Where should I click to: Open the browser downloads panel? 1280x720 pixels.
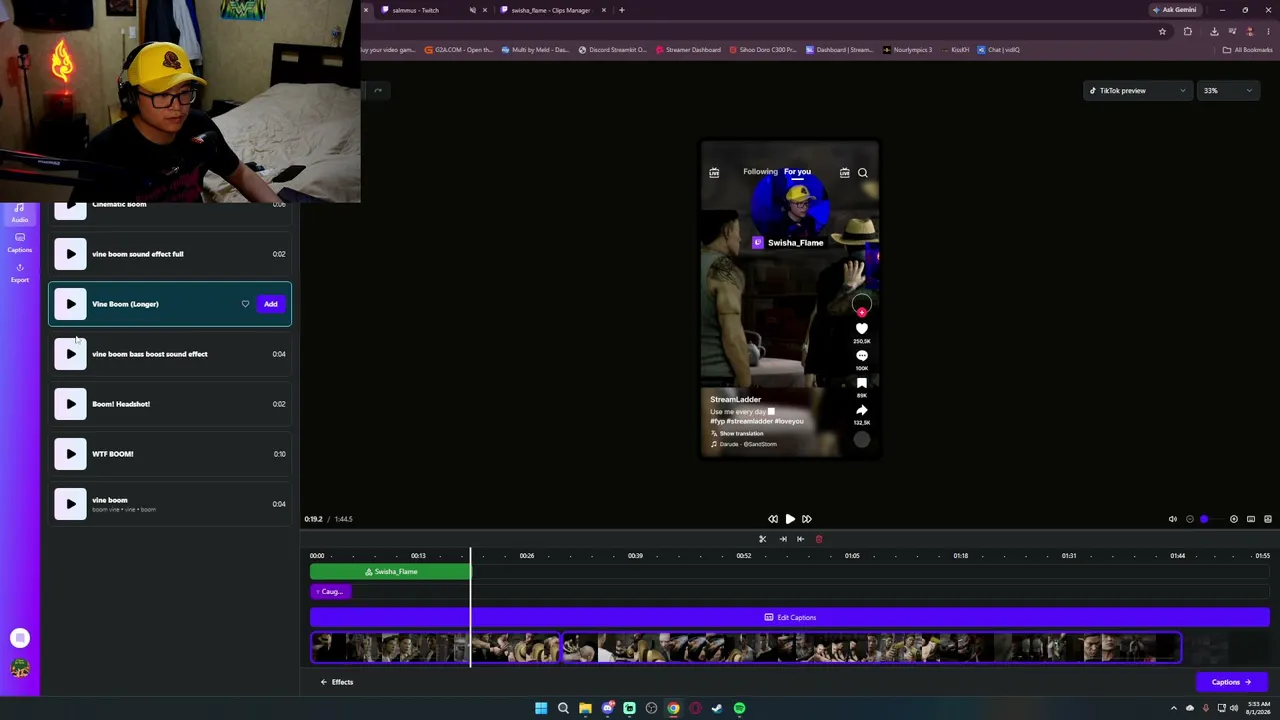point(1214,32)
